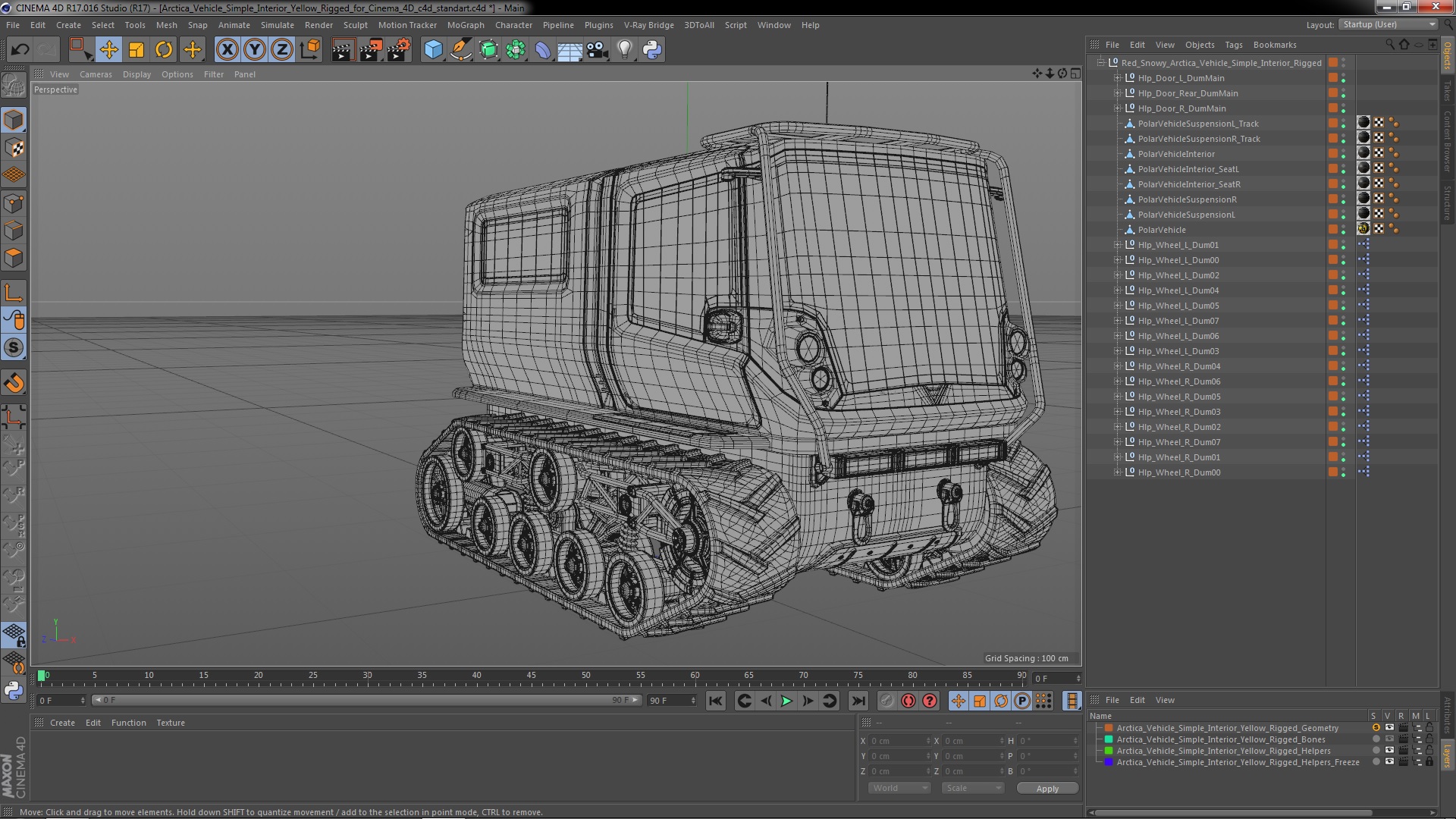Switch to Texture mode icon

click(x=14, y=148)
